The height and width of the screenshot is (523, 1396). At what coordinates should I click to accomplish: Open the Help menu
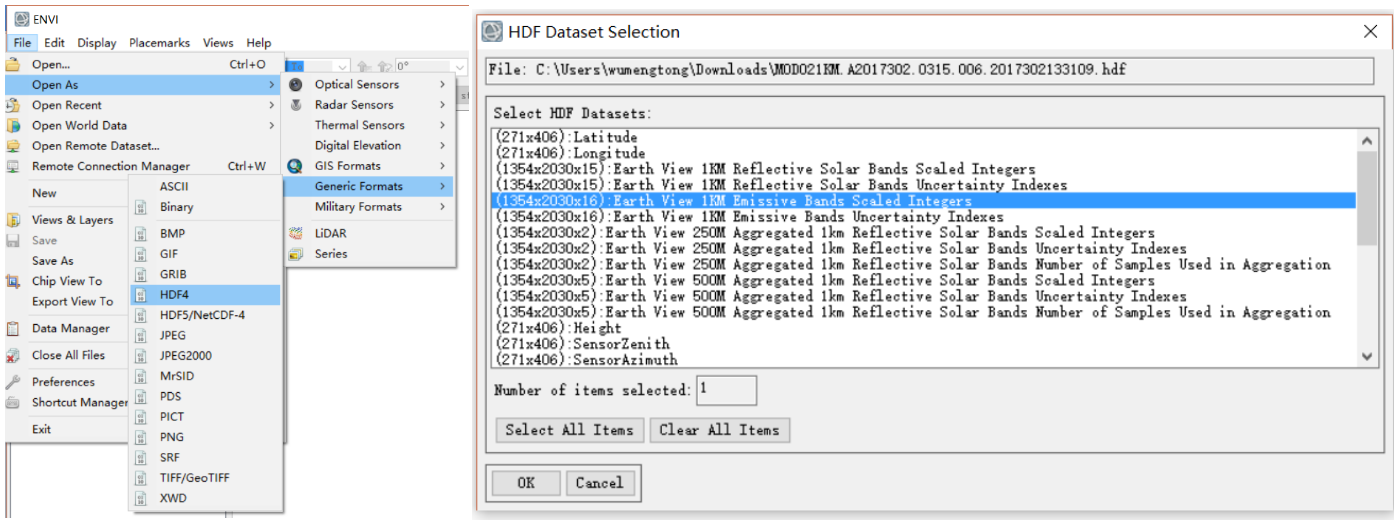259,43
